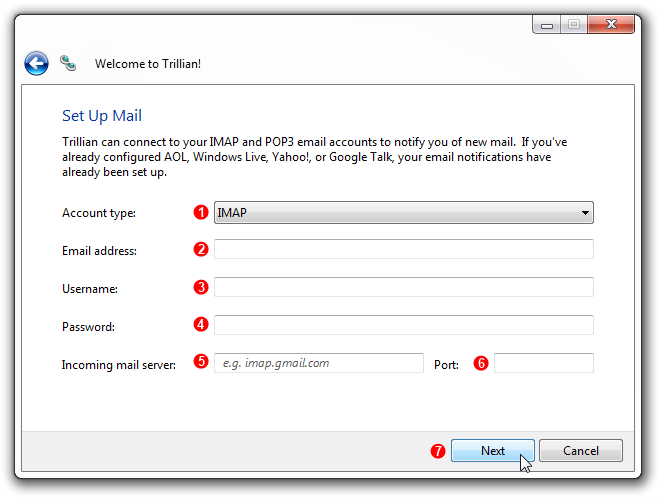Minimize the Trillian setup window
The image size is (660, 497).
[x=546, y=24]
